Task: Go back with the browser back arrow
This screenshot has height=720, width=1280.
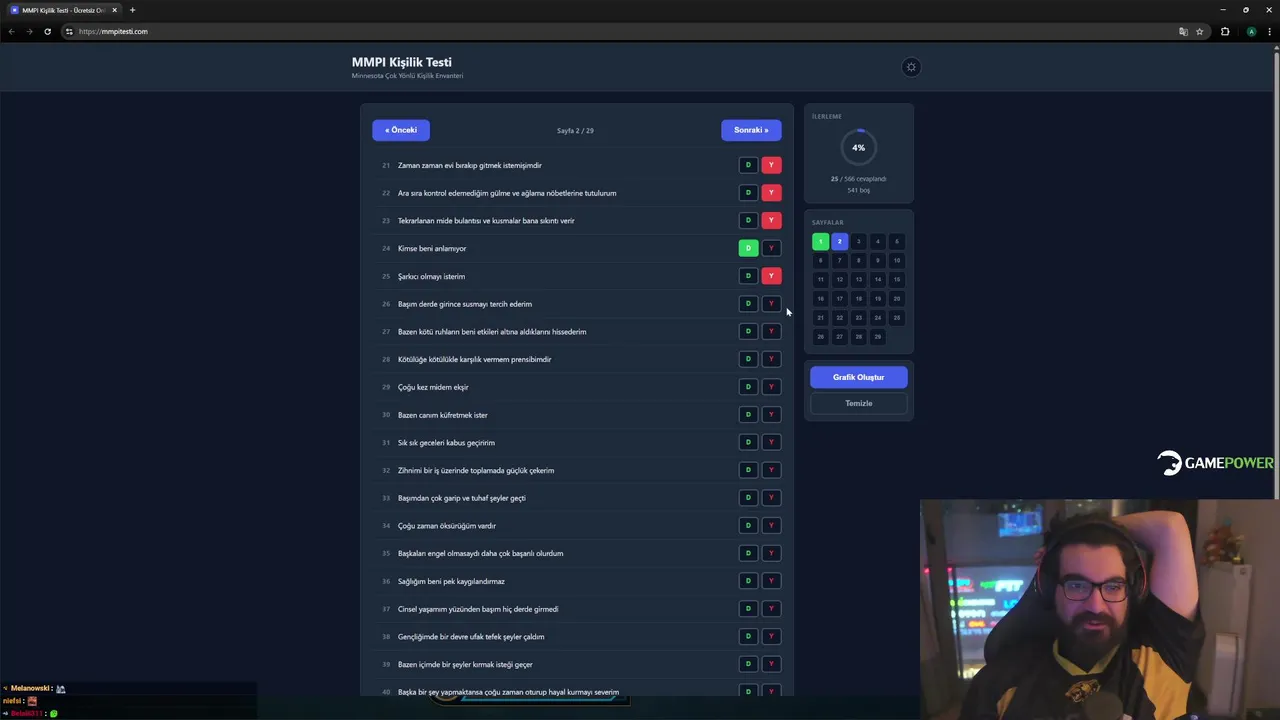Action: pos(11,31)
